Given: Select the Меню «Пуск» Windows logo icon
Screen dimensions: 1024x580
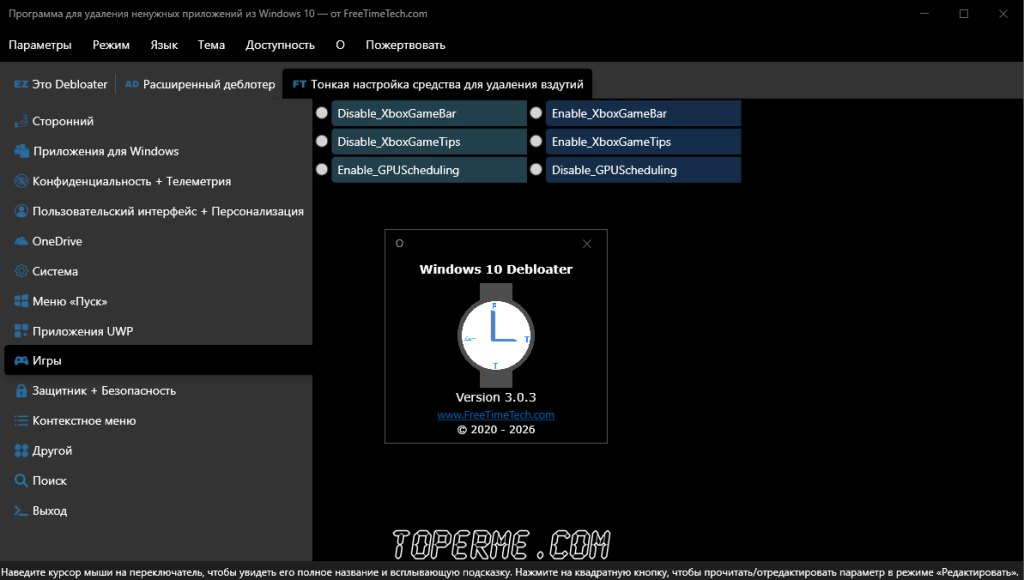Looking at the screenshot, I should coord(21,301).
